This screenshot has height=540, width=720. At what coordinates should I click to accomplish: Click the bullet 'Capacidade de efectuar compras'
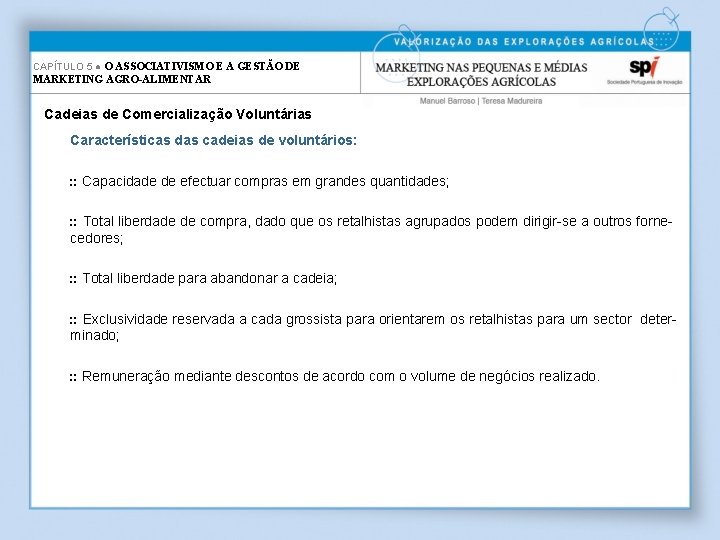tap(259, 182)
